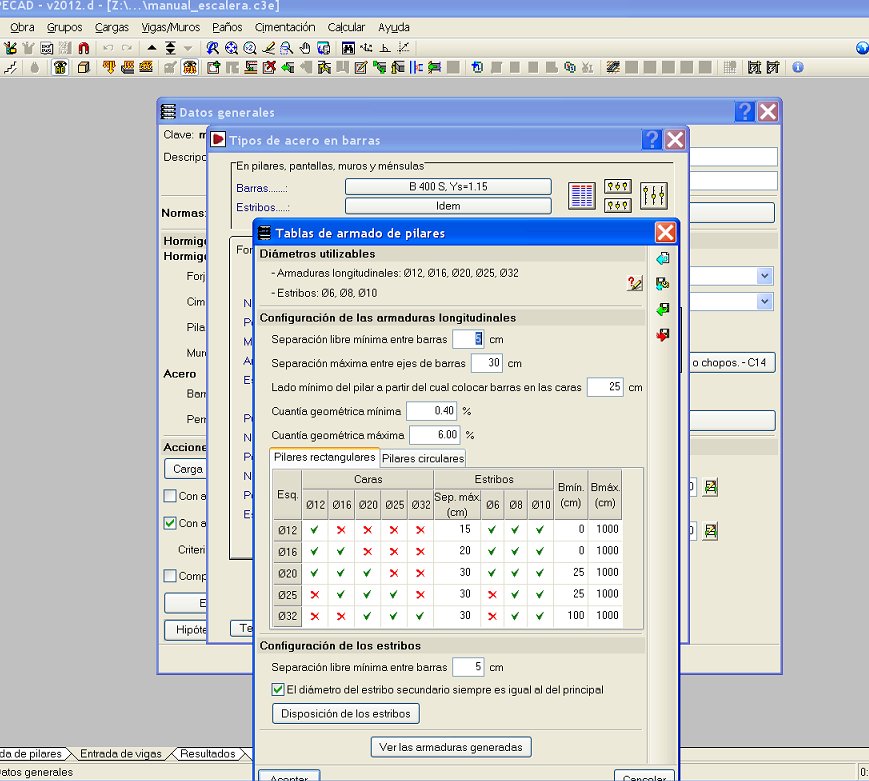
Task: Uncheck secondary stirrup diameter equals principal checkbox
Action: pos(279,689)
